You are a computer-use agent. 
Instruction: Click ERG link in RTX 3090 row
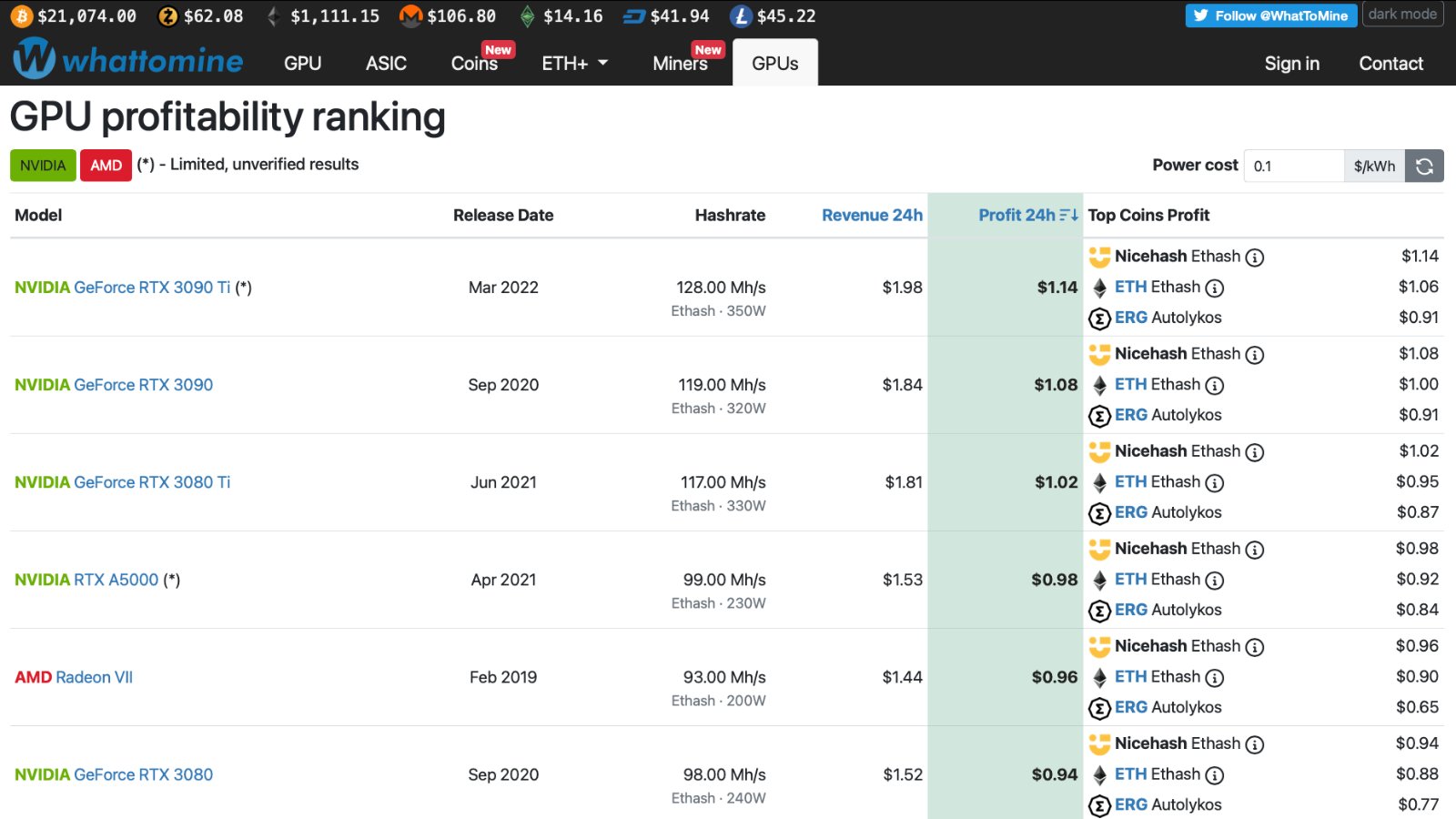point(1131,415)
